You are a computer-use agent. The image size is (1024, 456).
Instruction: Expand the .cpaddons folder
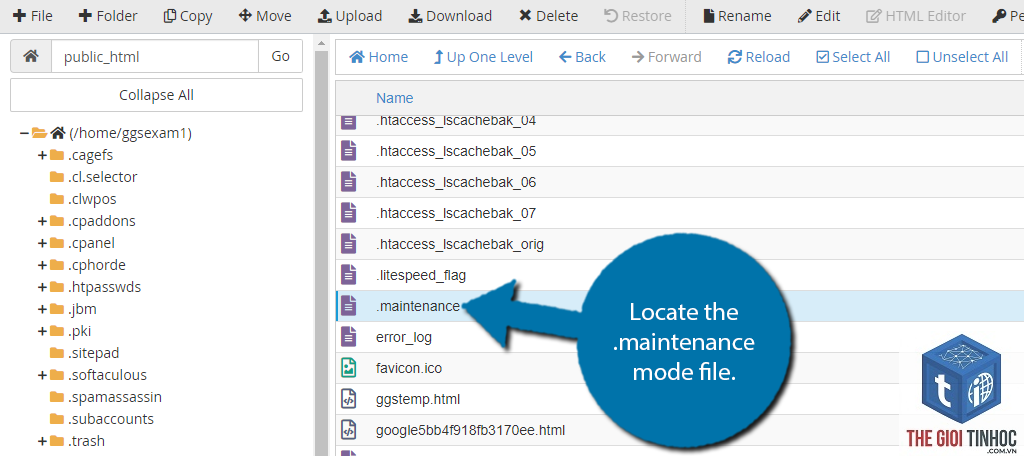pyautogui.click(x=42, y=221)
